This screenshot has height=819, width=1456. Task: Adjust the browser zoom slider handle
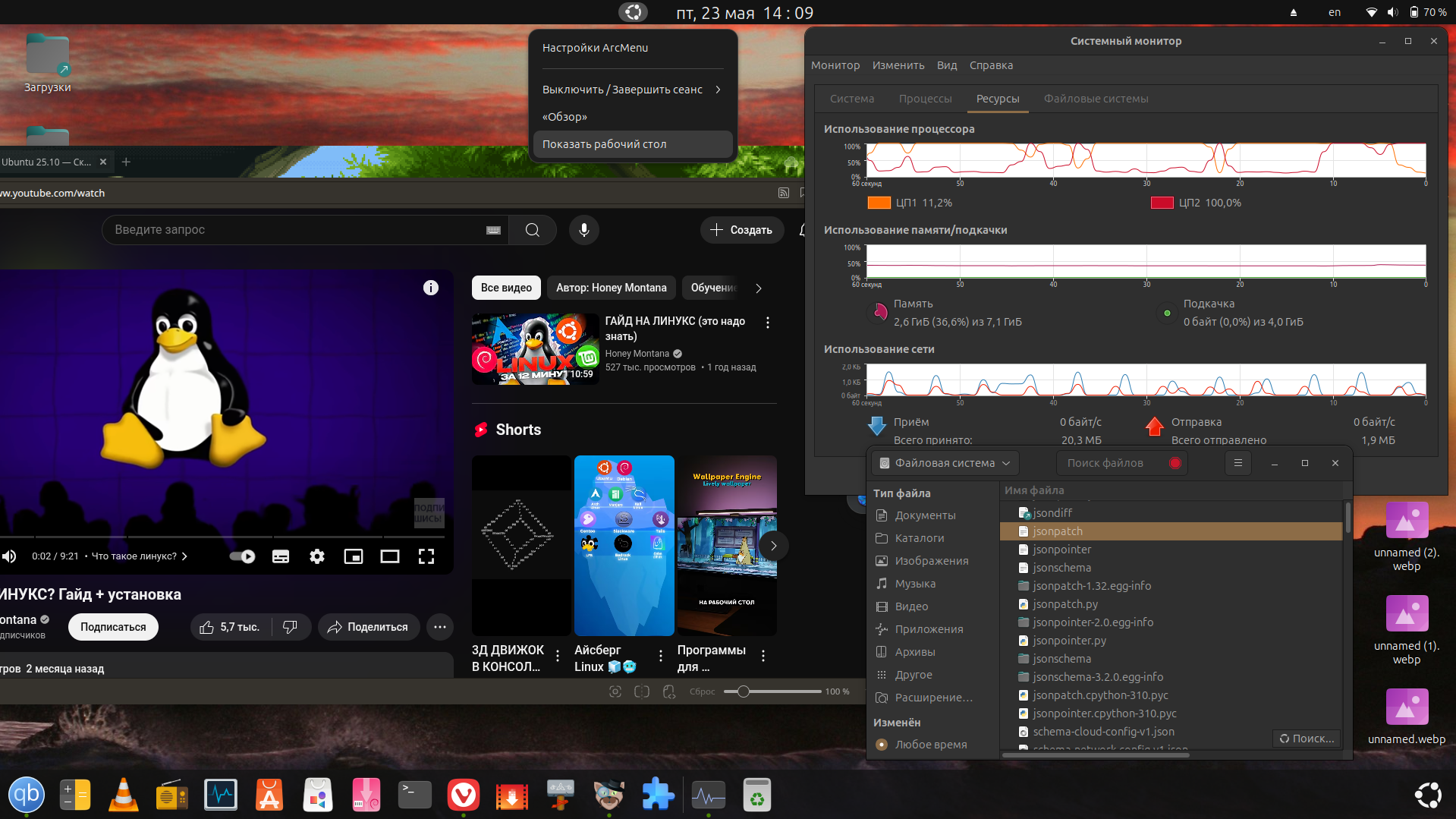pyautogui.click(x=744, y=691)
